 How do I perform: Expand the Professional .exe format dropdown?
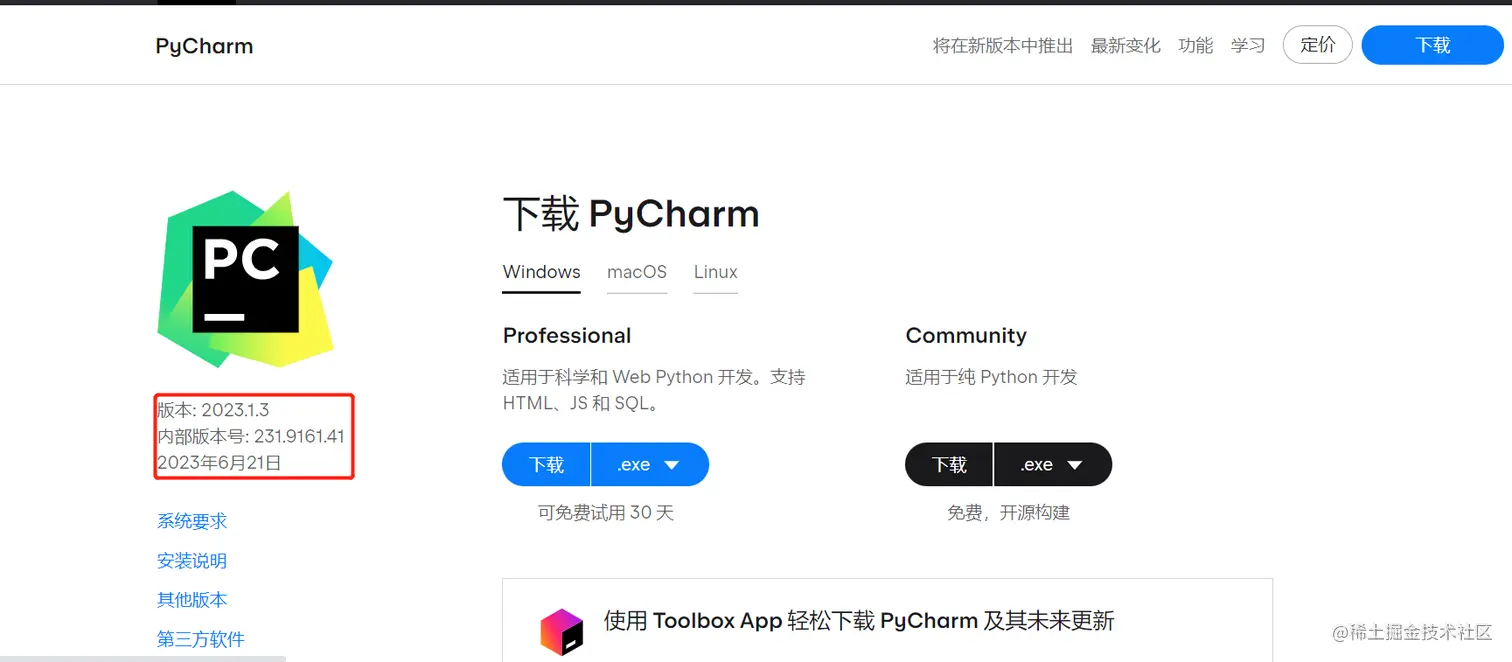[650, 465]
